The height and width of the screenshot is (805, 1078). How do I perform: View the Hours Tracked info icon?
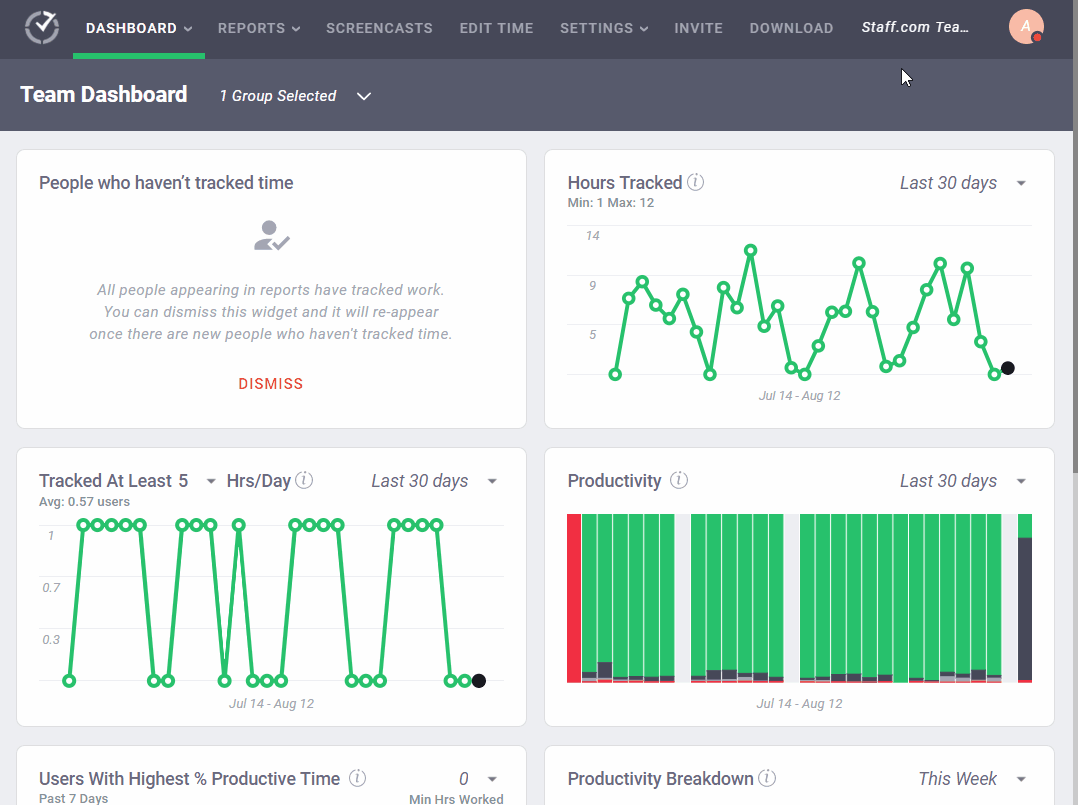coord(697,182)
